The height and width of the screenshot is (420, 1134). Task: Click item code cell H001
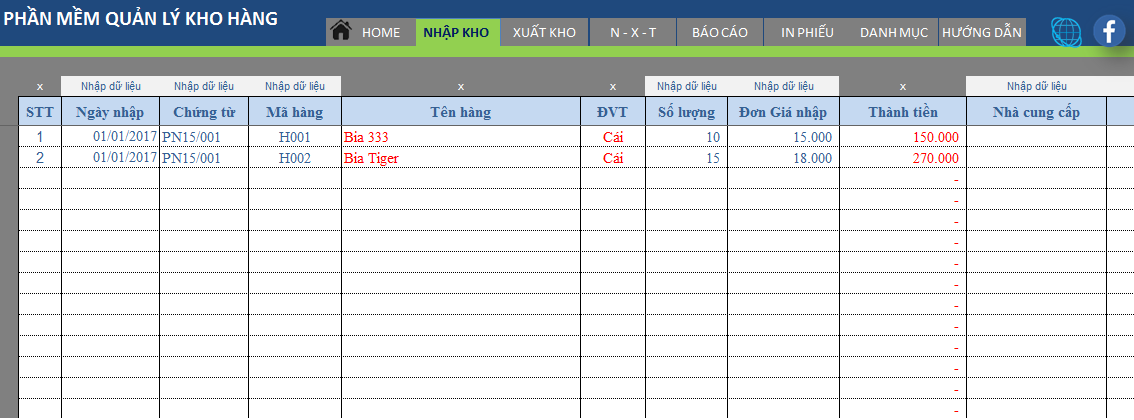[x=295, y=137]
